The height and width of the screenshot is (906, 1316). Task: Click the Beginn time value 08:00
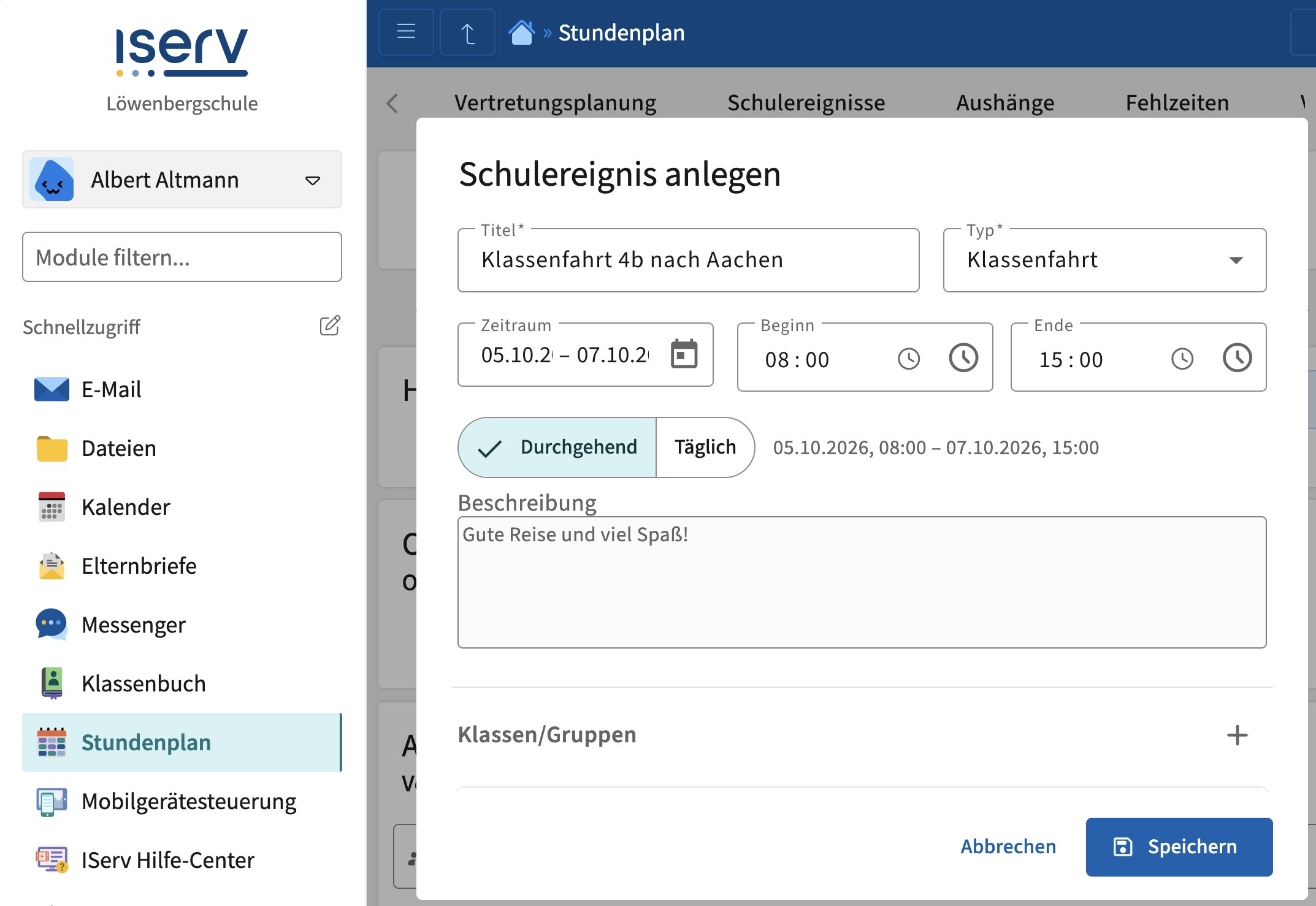[797, 360]
